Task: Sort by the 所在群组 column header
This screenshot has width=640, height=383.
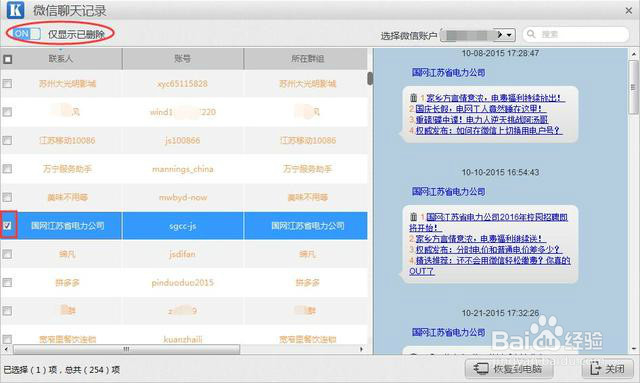Action: point(307,59)
